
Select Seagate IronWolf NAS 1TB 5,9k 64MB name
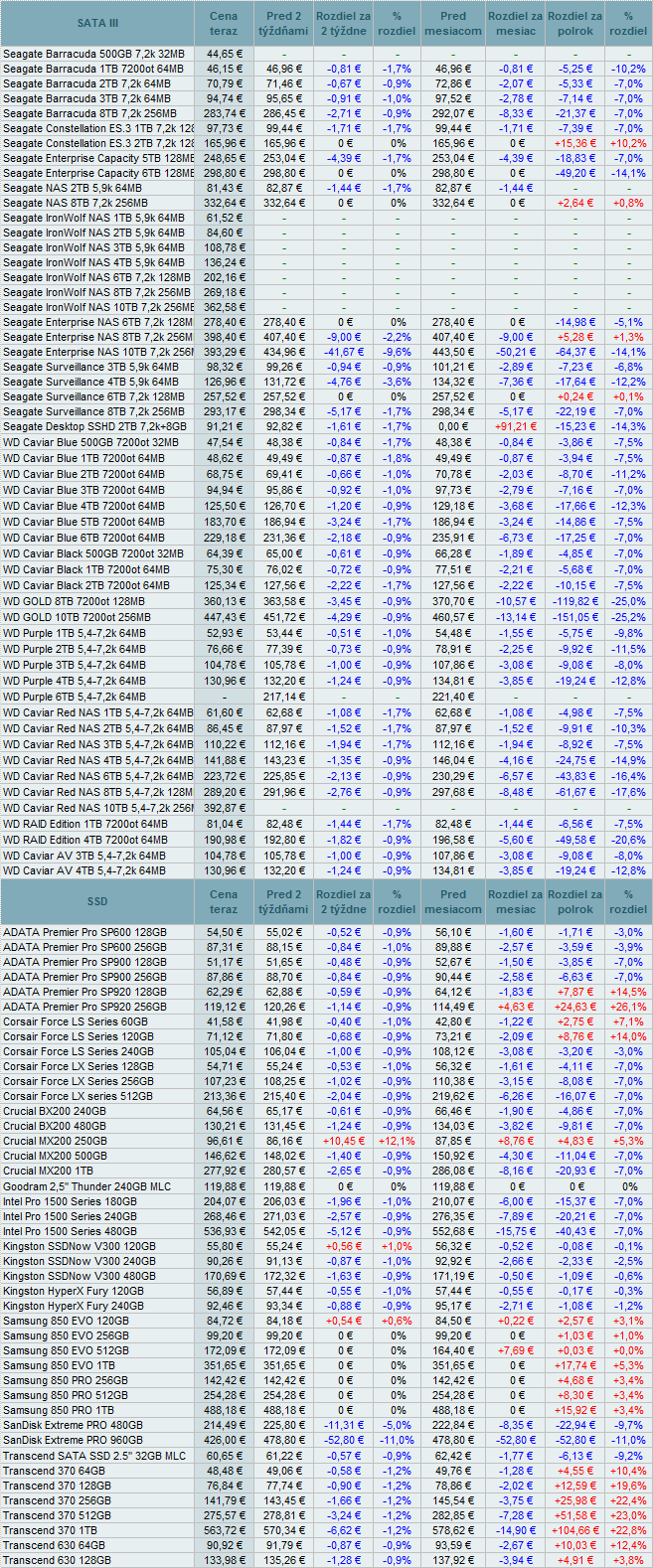tap(93, 218)
